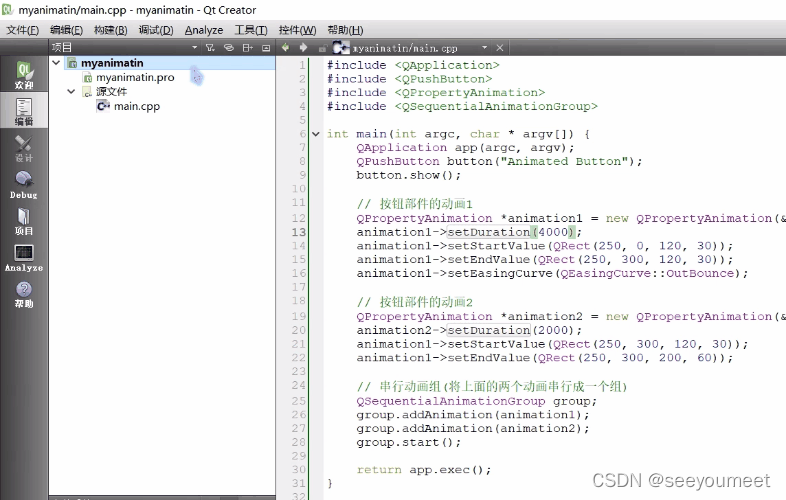
Task: Open the Welcome (欢迎) mode
Action: pyautogui.click(x=24, y=75)
